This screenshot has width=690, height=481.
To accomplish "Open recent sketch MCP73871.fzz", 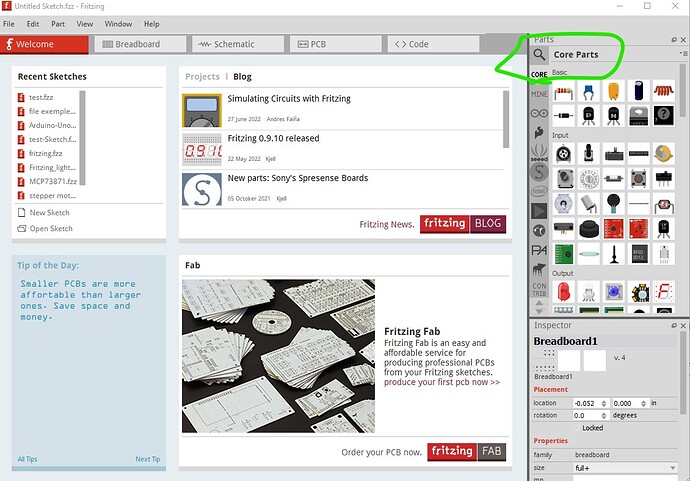I will pos(53,181).
